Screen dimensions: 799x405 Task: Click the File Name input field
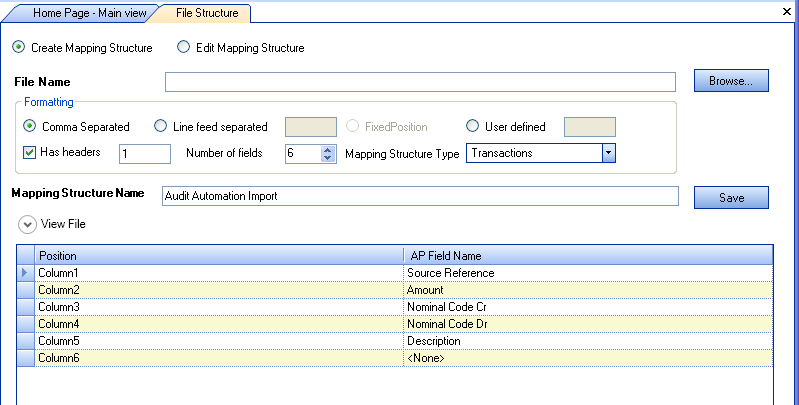(420, 82)
